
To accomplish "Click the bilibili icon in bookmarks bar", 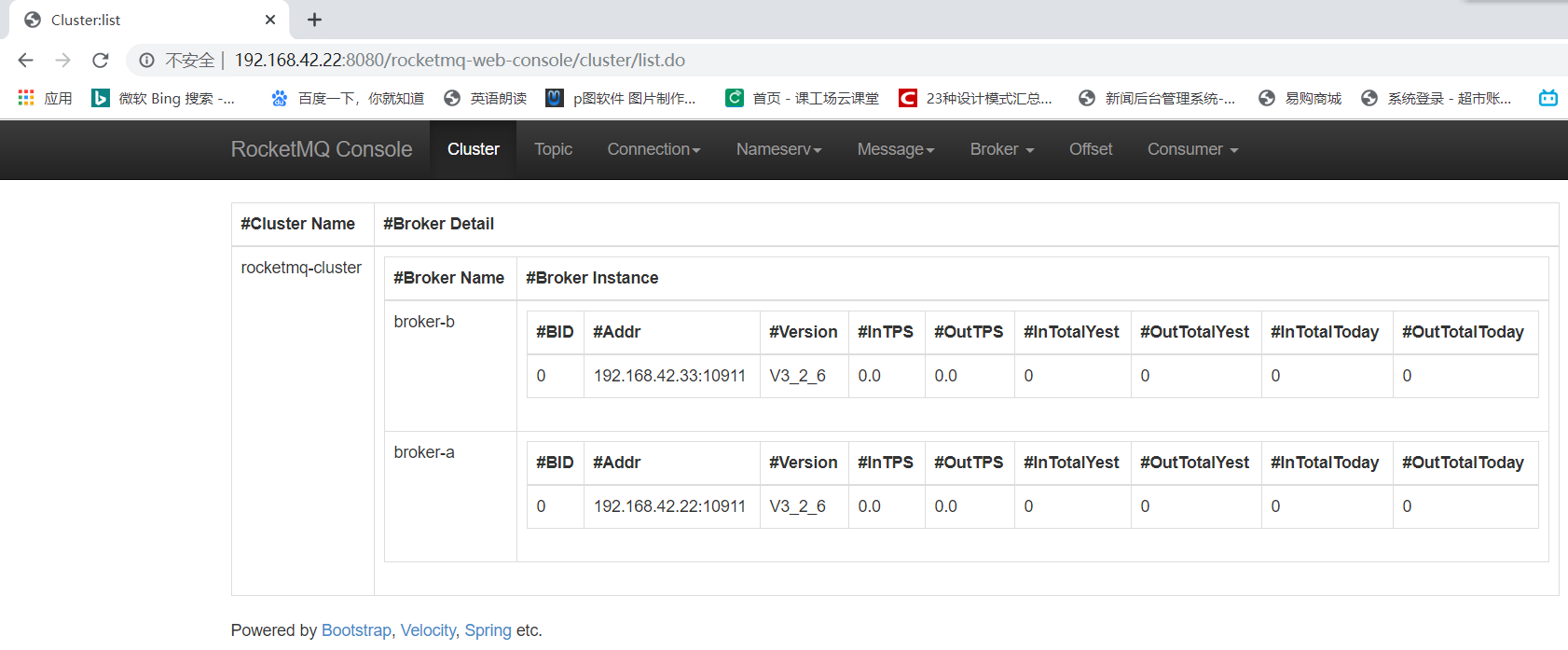I will click(x=1547, y=98).
